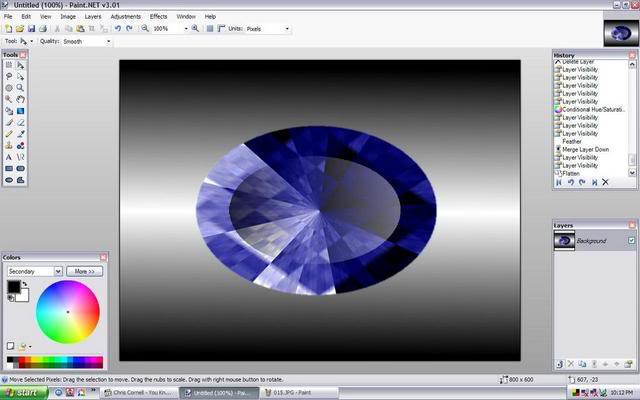Click the Redo arrow in main toolbar
640x400 pixels.
[129, 29]
